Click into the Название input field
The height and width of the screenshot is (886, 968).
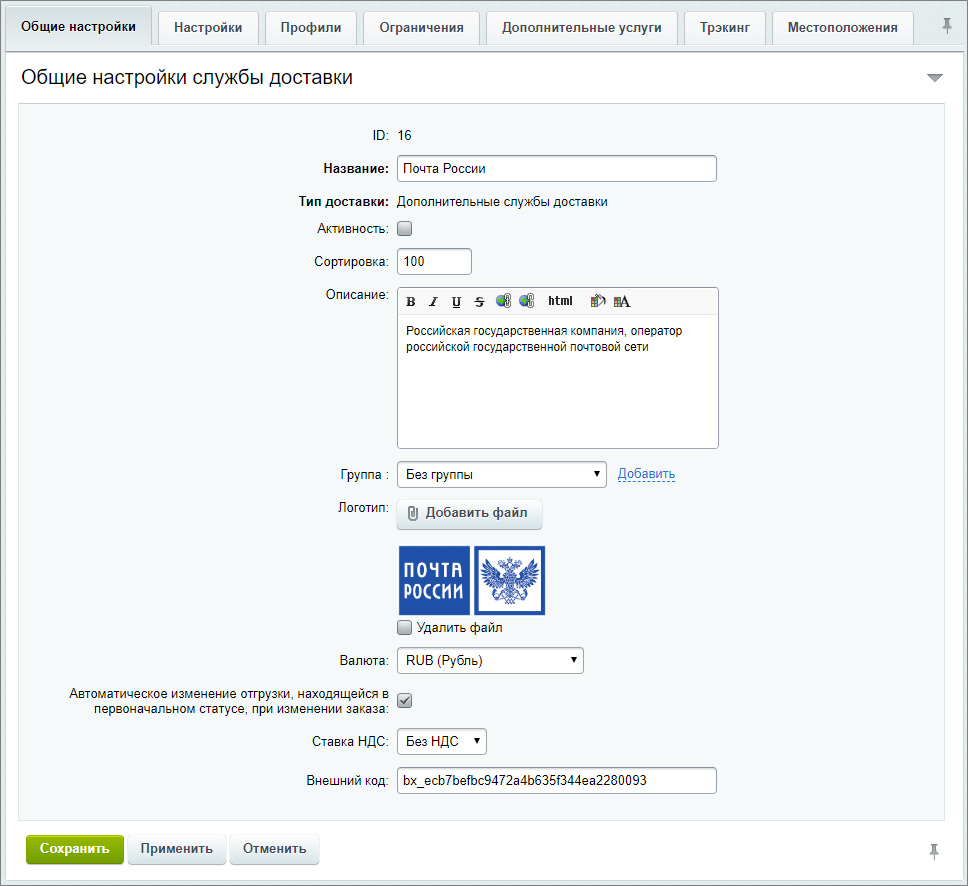click(x=556, y=169)
